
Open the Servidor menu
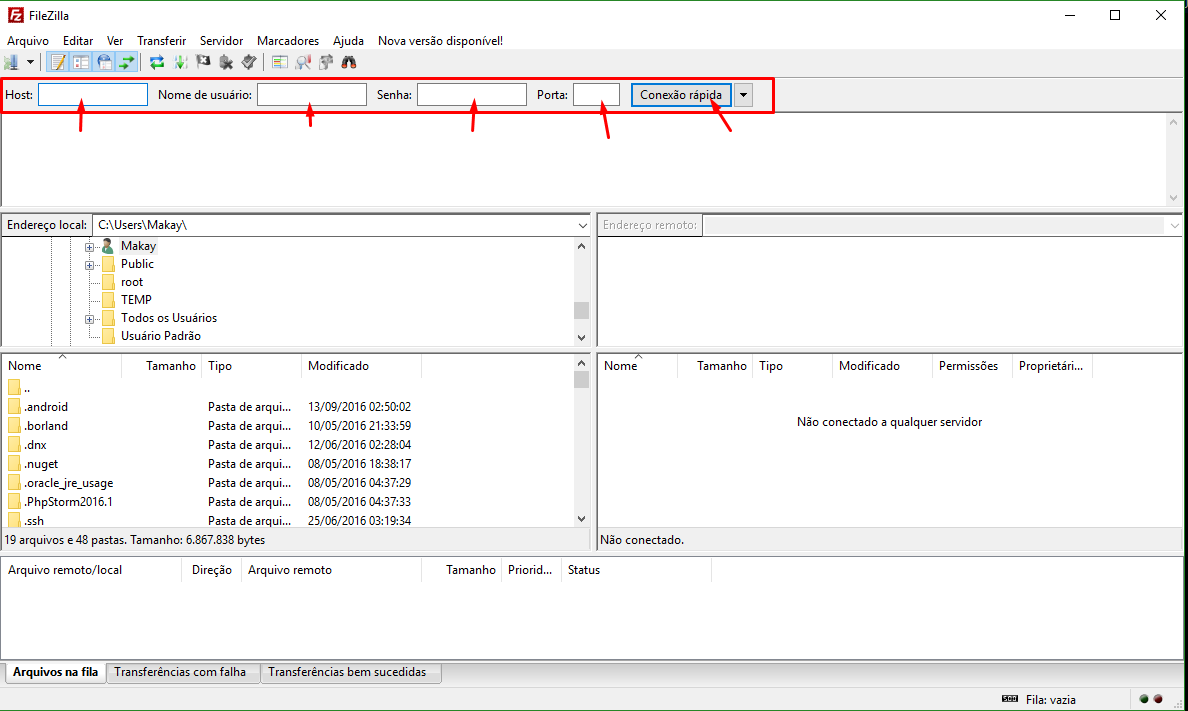(x=221, y=41)
